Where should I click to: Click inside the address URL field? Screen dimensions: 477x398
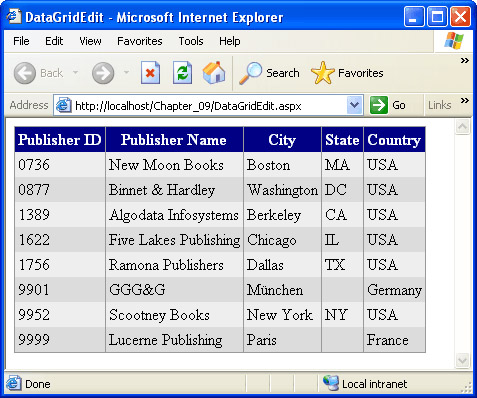click(x=210, y=106)
